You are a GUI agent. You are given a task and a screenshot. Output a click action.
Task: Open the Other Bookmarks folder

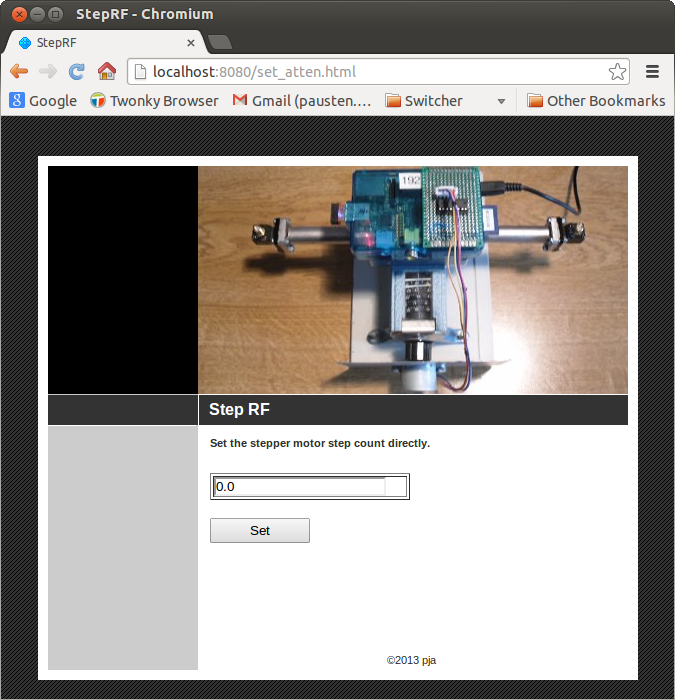(596, 100)
